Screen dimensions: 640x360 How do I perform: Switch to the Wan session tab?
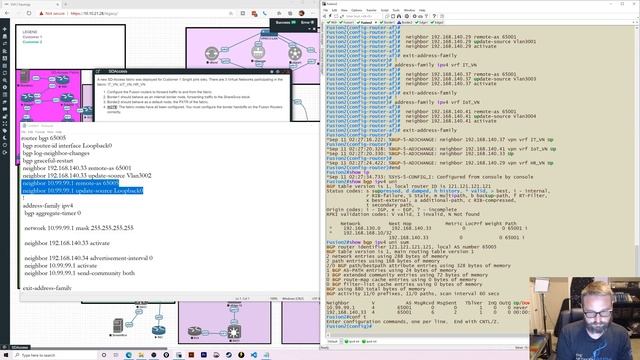click(x=332, y=22)
